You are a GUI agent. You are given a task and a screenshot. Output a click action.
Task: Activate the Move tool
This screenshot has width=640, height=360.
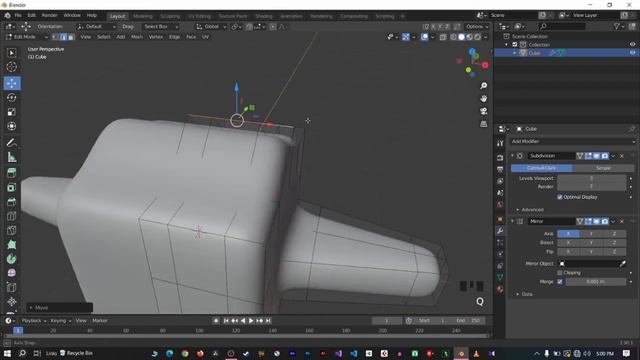coord(12,83)
